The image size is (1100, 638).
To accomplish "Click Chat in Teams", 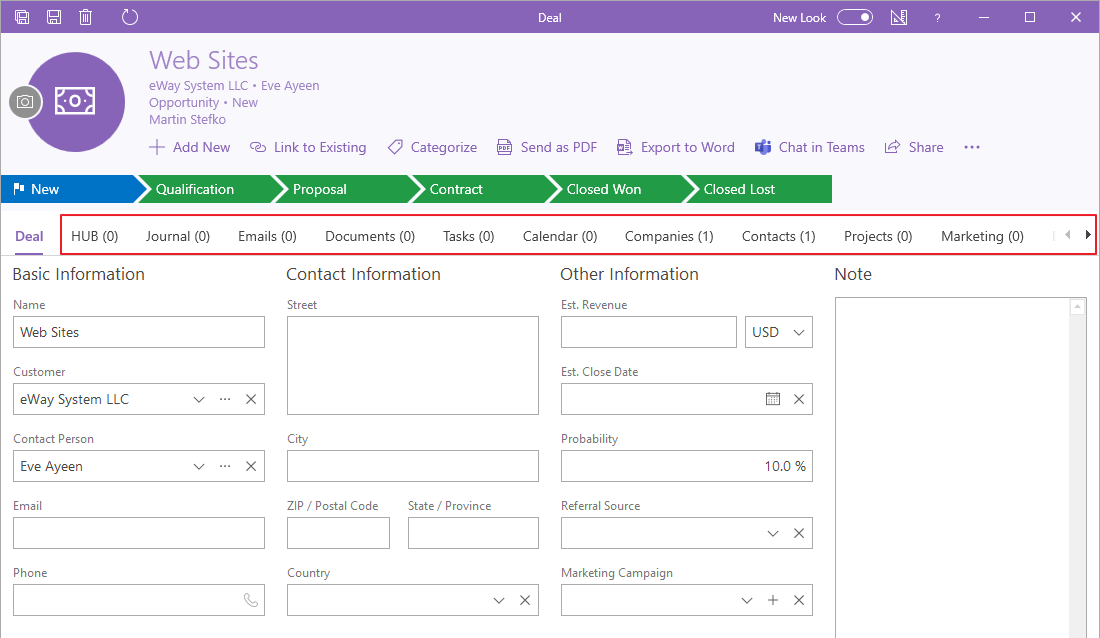I will [x=810, y=147].
